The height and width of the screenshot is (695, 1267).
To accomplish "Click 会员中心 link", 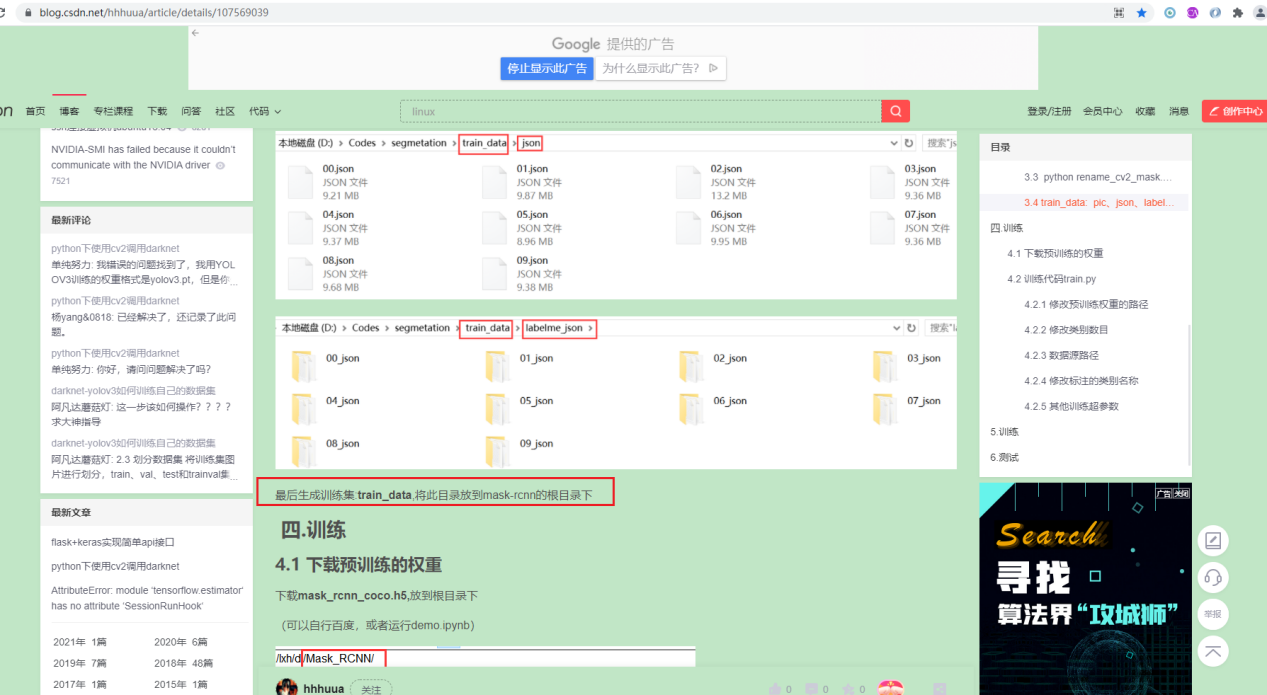I will pos(1102,111).
